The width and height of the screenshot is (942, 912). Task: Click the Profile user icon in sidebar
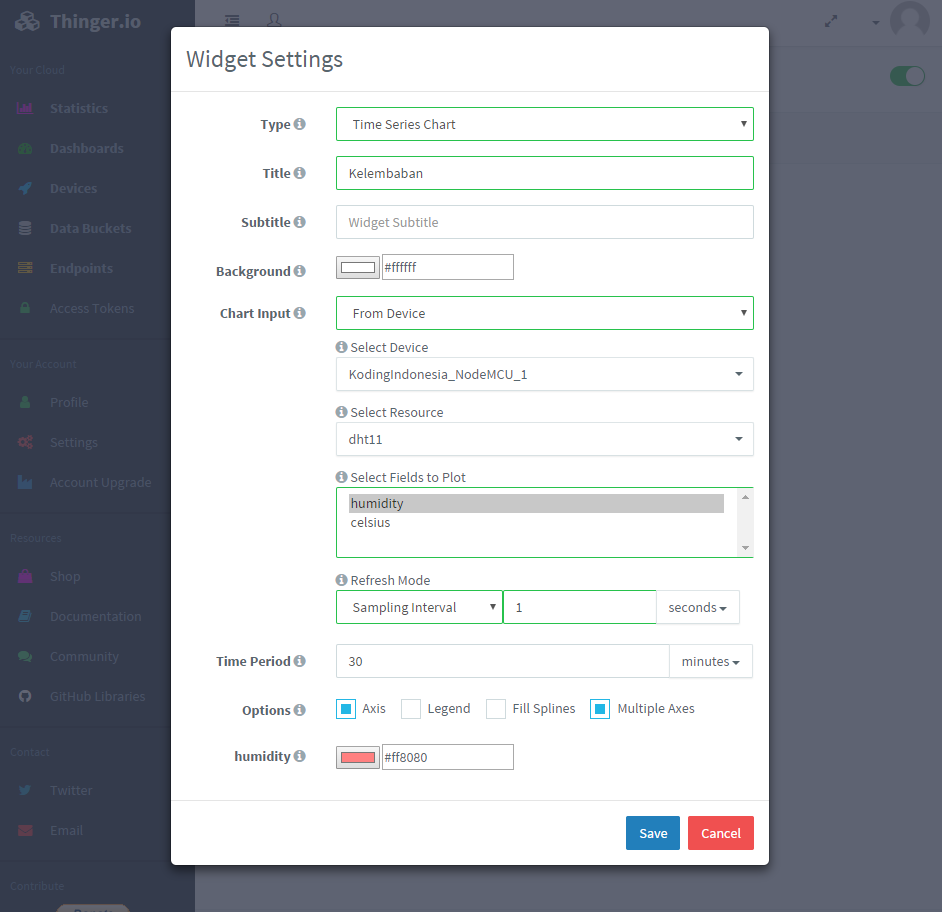click(x=25, y=402)
